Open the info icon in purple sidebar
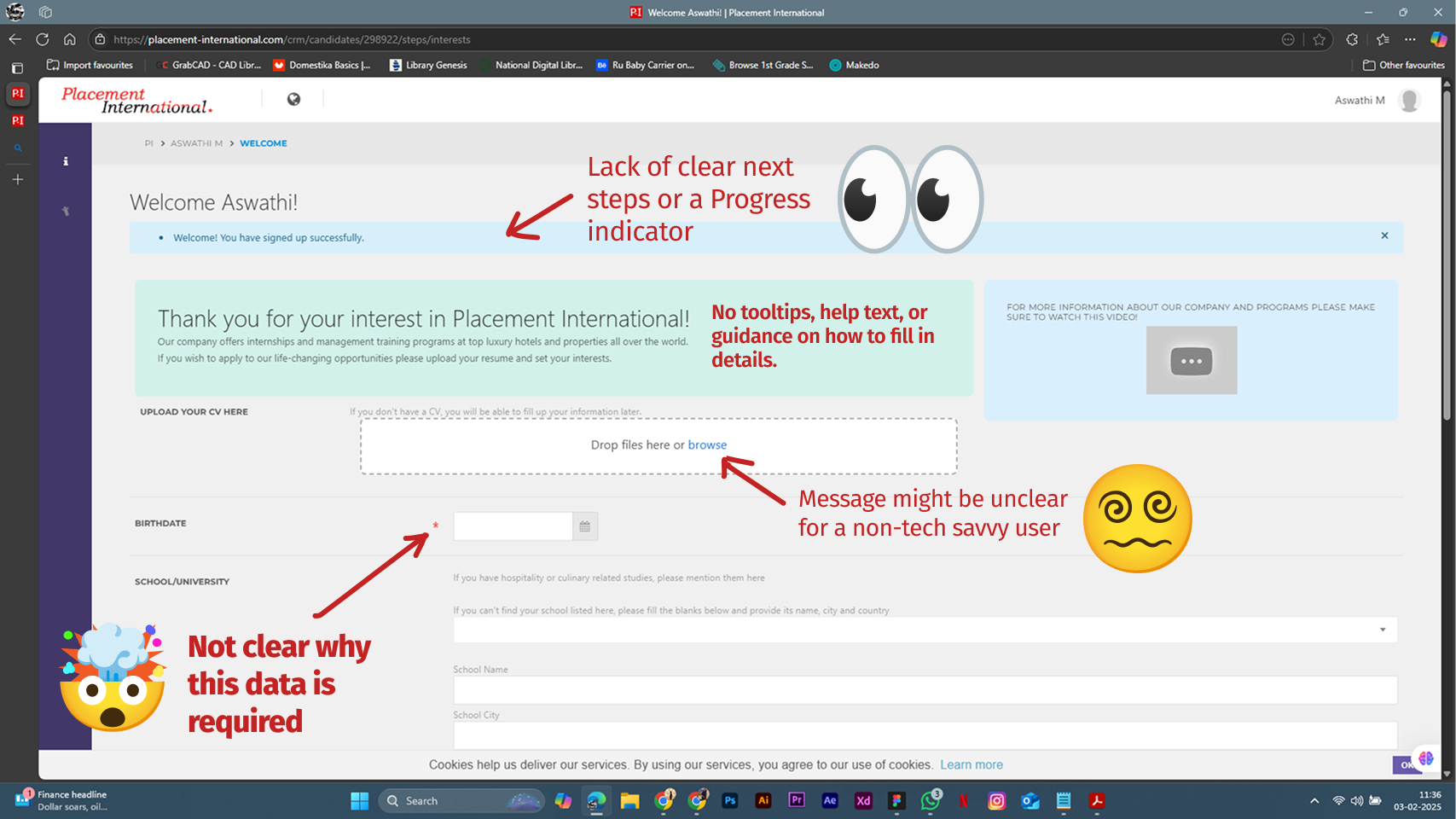The height and width of the screenshot is (819, 1456). pos(66,161)
